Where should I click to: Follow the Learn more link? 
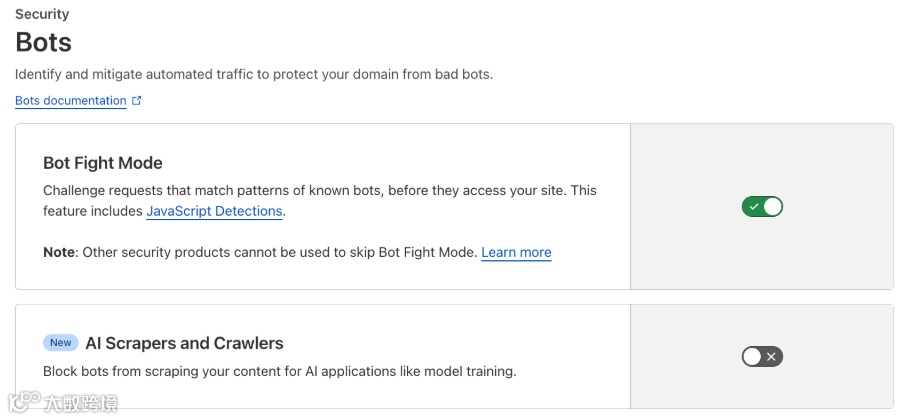(x=516, y=252)
